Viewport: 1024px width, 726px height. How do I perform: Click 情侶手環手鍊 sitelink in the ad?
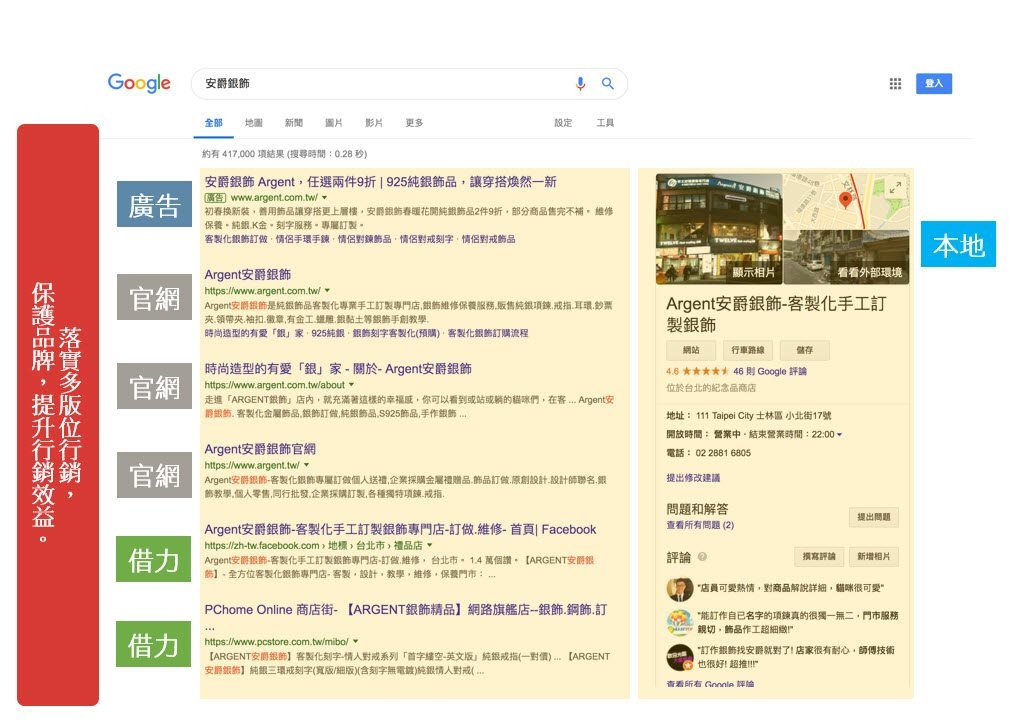pos(302,239)
